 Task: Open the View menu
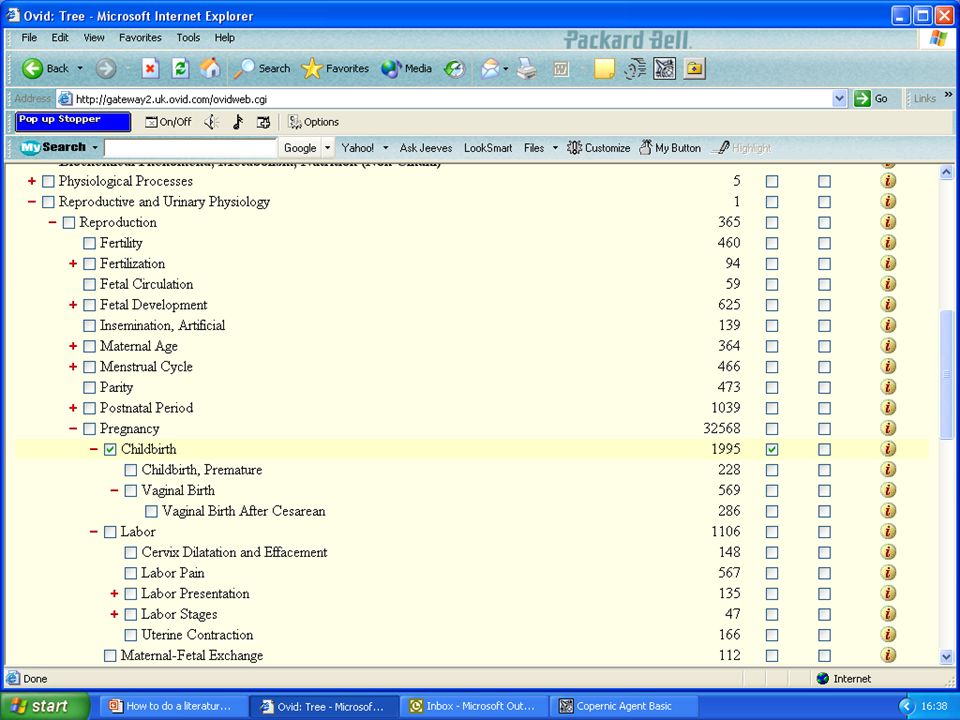click(x=94, y=37)
